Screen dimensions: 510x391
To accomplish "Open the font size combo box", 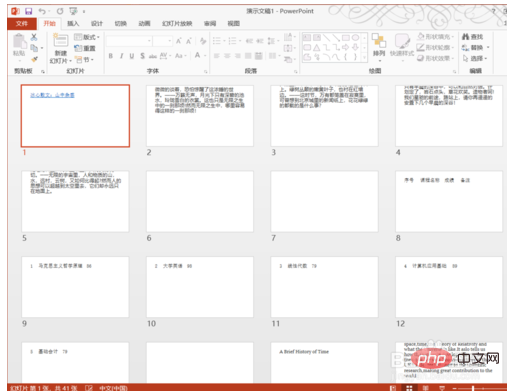I will tap(163, 41).
